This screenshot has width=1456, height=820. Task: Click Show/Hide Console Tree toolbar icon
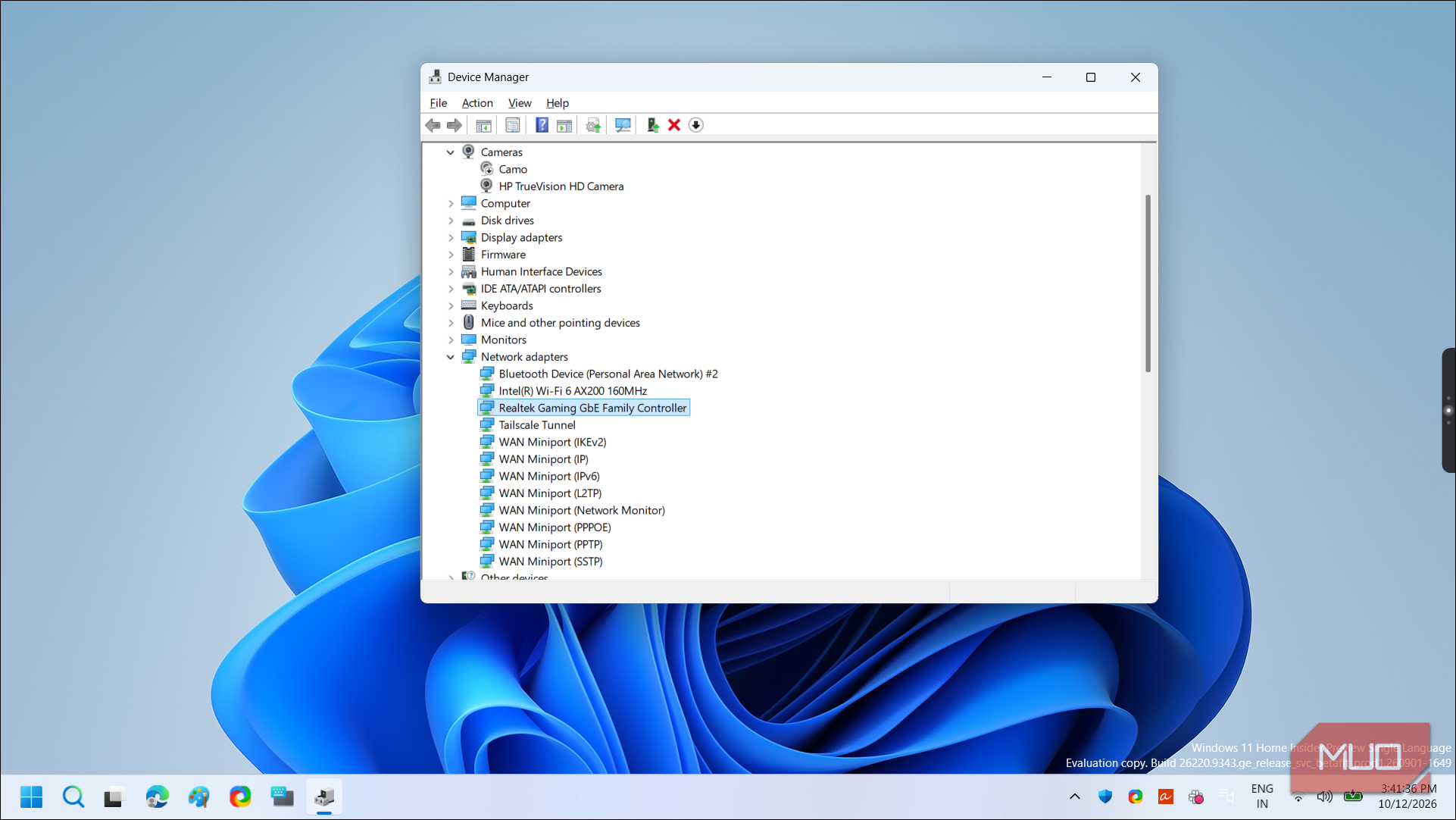tap(483, 126)
